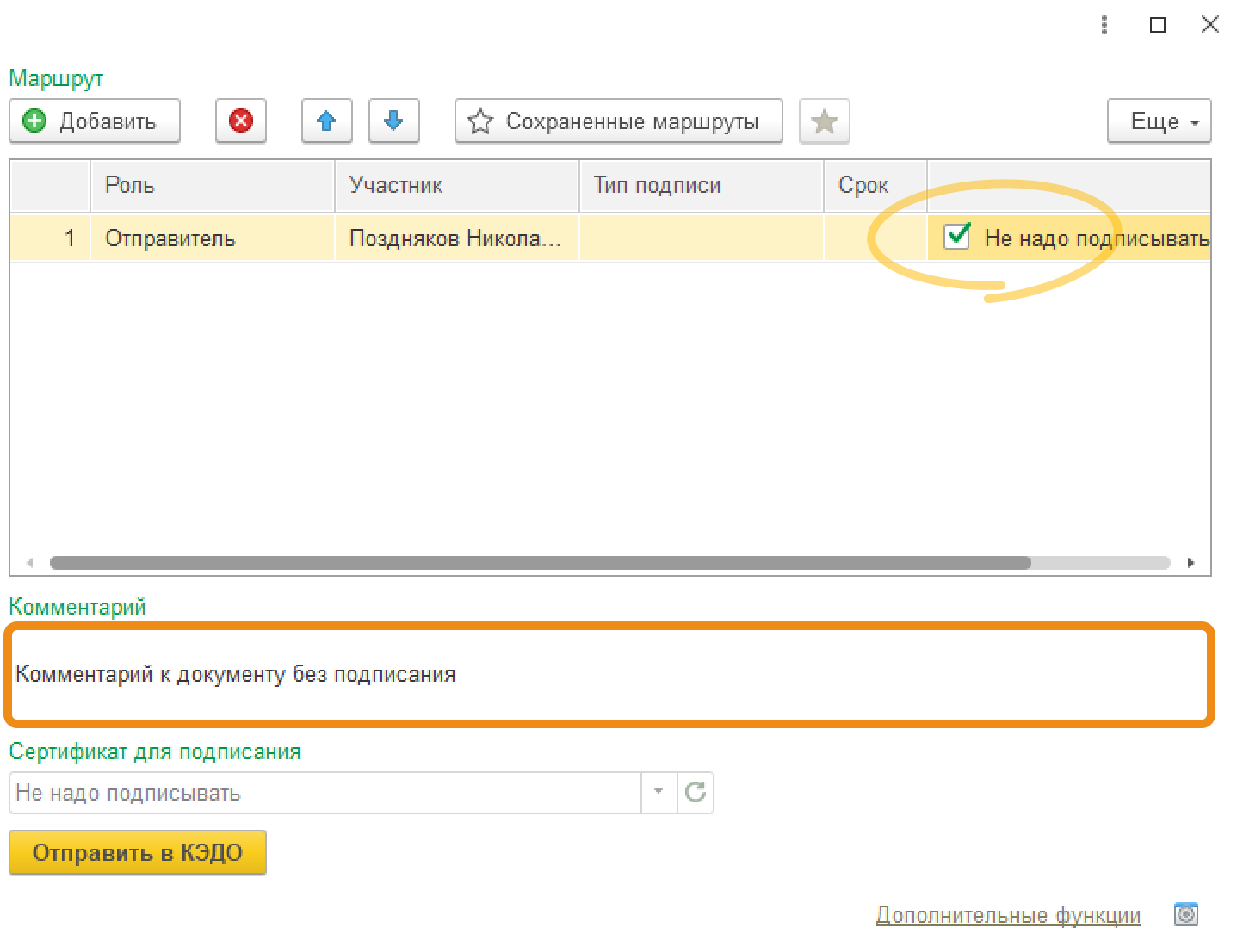Click the red delete row icon

241,121
